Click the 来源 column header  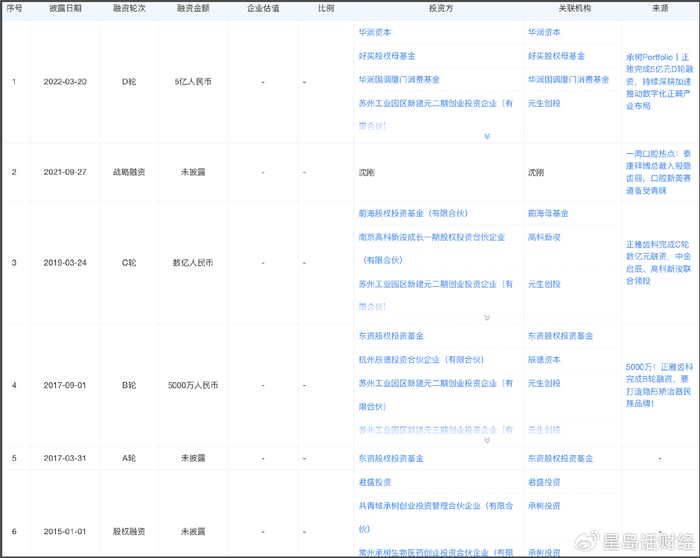(x=660, y=8)
